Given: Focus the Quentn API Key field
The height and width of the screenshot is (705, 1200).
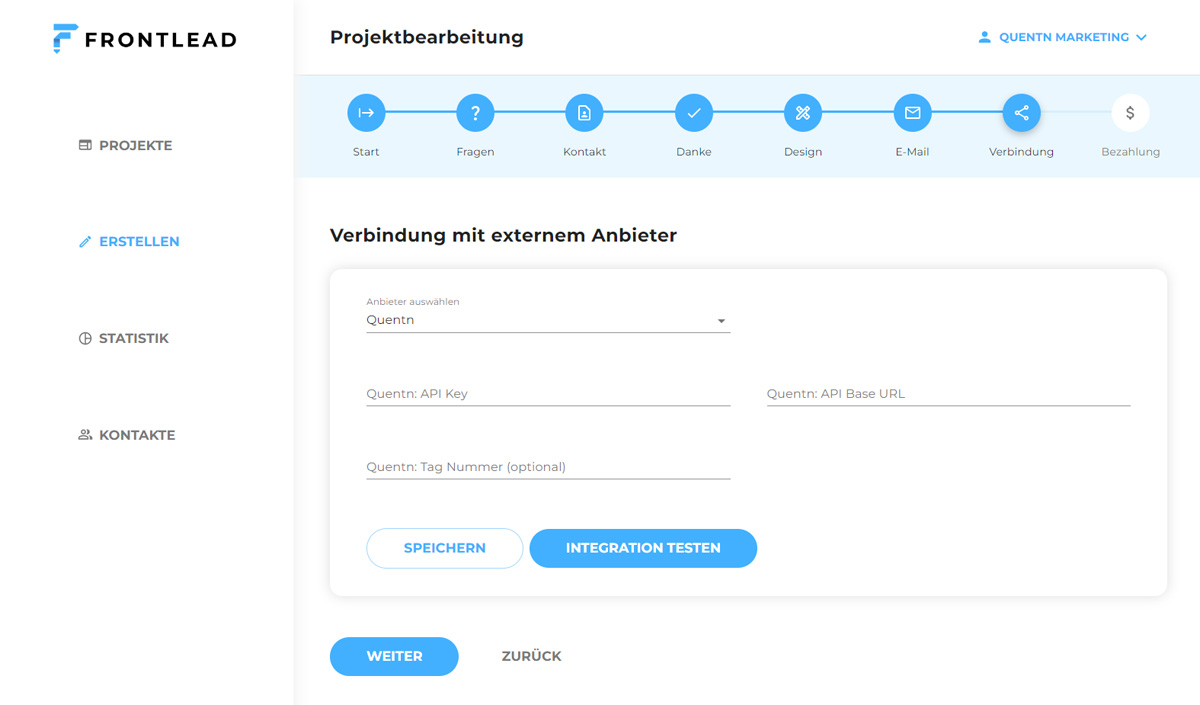Looking at the screenshot, I should (548, 394).
